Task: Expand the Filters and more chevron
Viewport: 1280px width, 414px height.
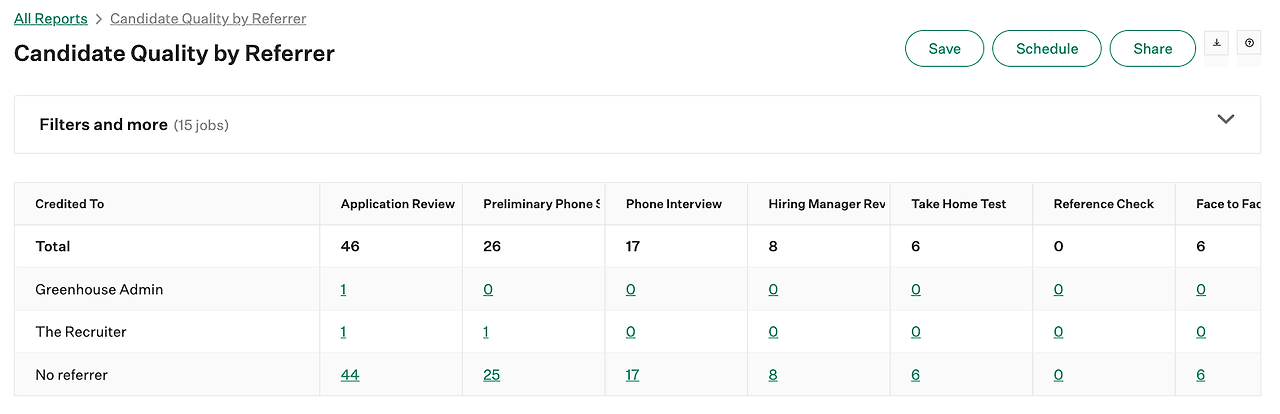Action: (1226, 119)
